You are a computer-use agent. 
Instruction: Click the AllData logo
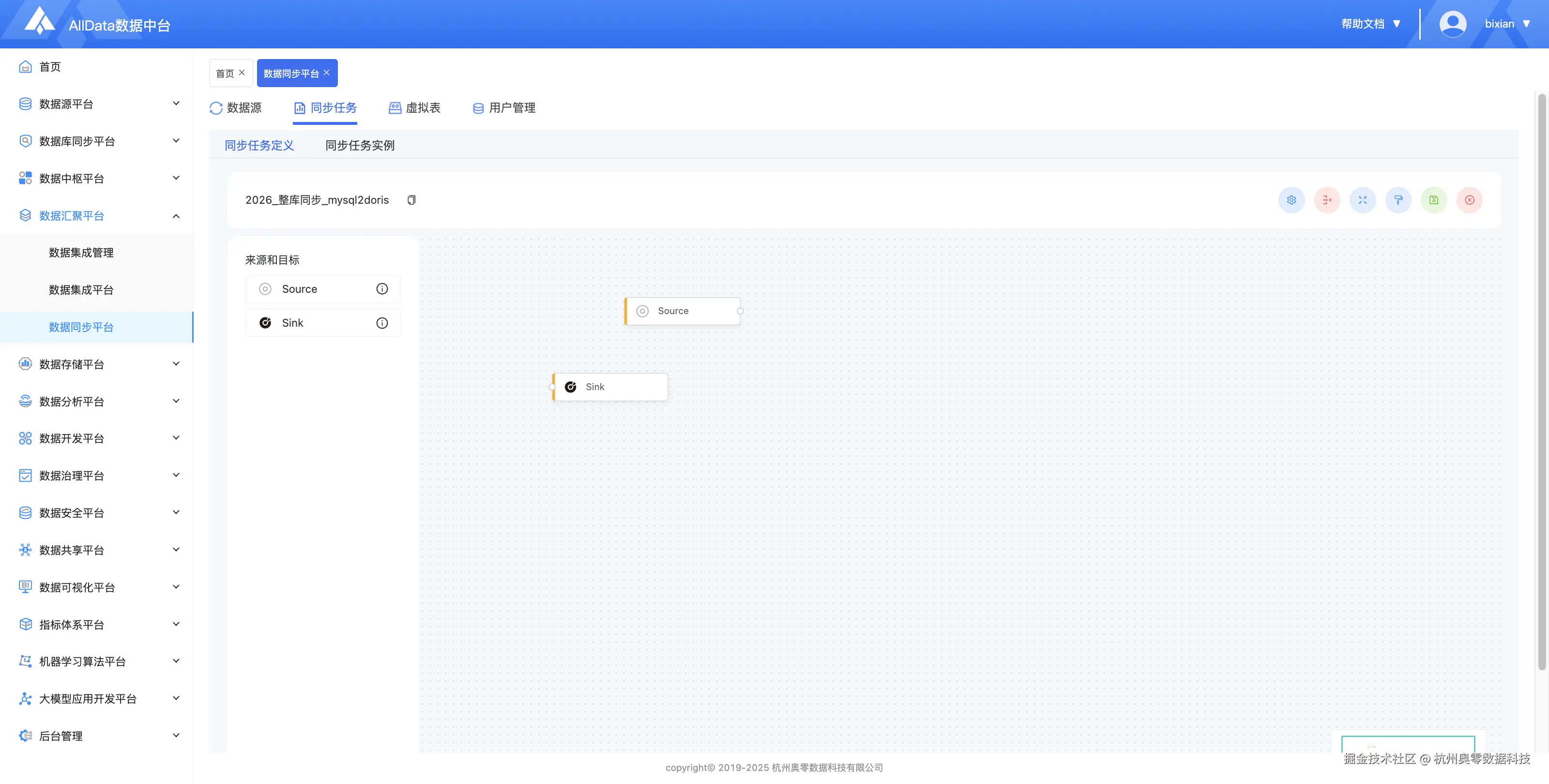(40, 21)
